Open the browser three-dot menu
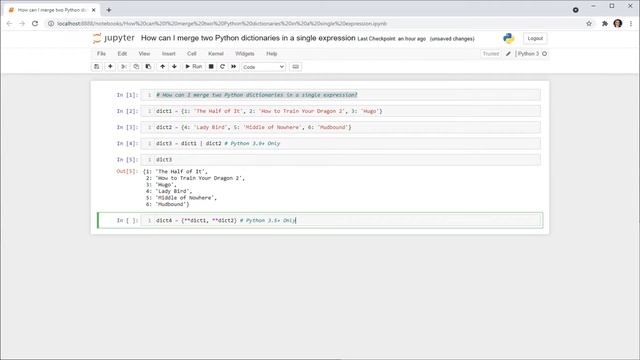Viewport: 640px width, 360px height. pyautogui.click(x=631, y=24)
